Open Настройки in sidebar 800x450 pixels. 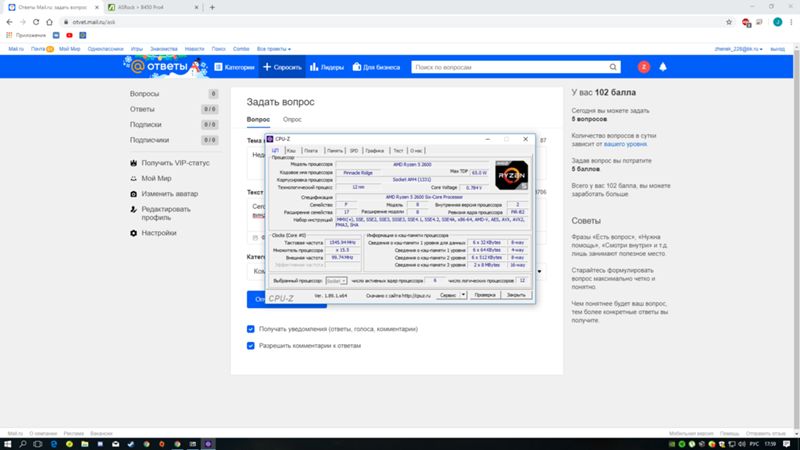159,233
